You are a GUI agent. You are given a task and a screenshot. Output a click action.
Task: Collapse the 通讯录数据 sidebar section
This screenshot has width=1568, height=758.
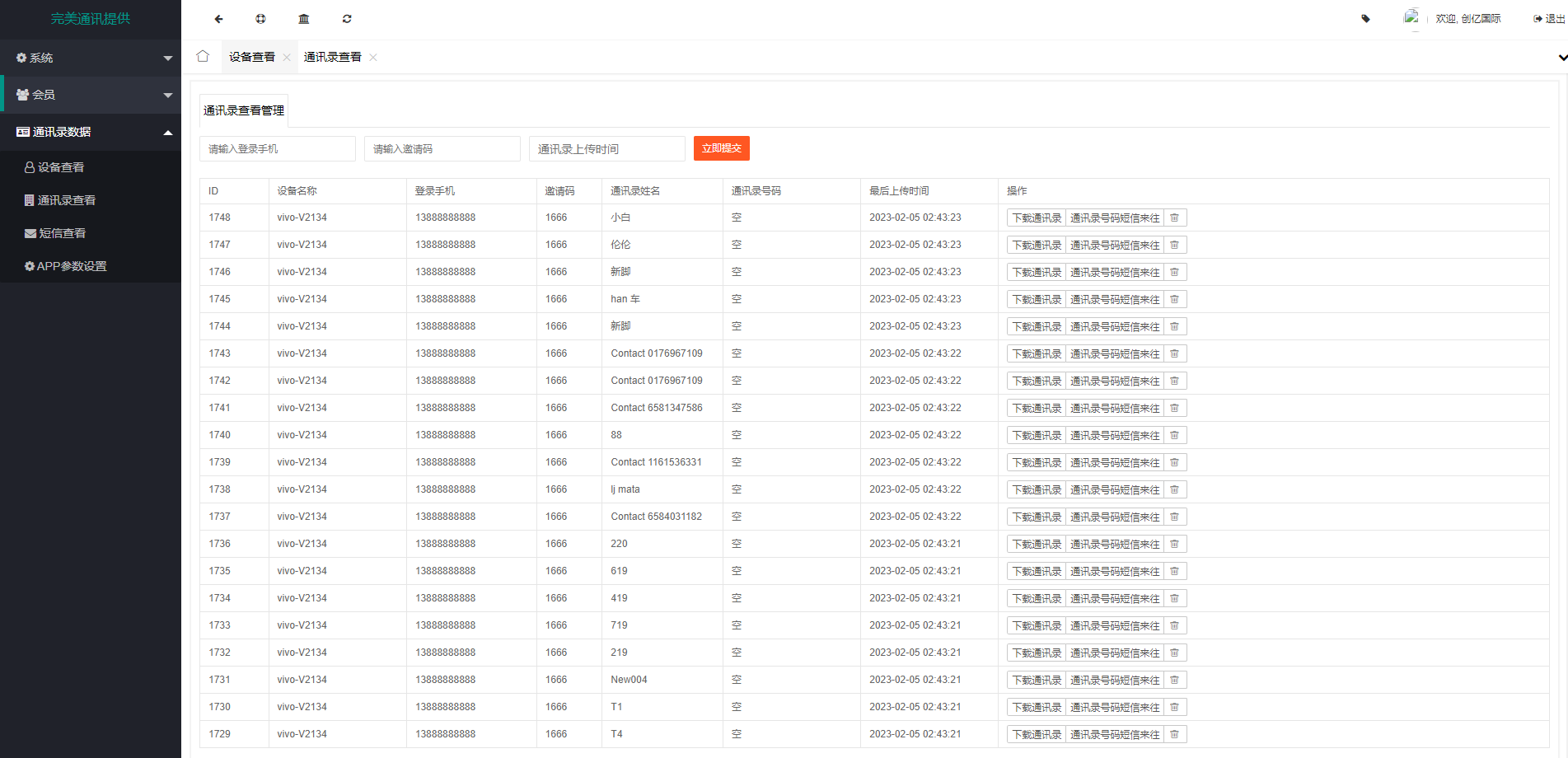[x=91, y=132]
